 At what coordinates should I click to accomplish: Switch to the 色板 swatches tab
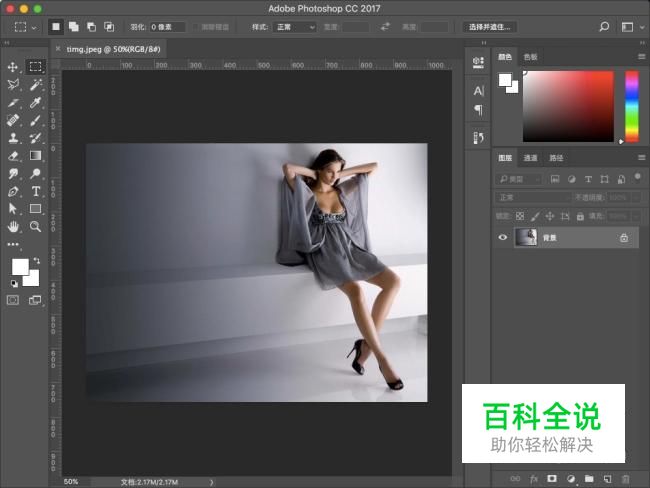(x=530, y=57)
